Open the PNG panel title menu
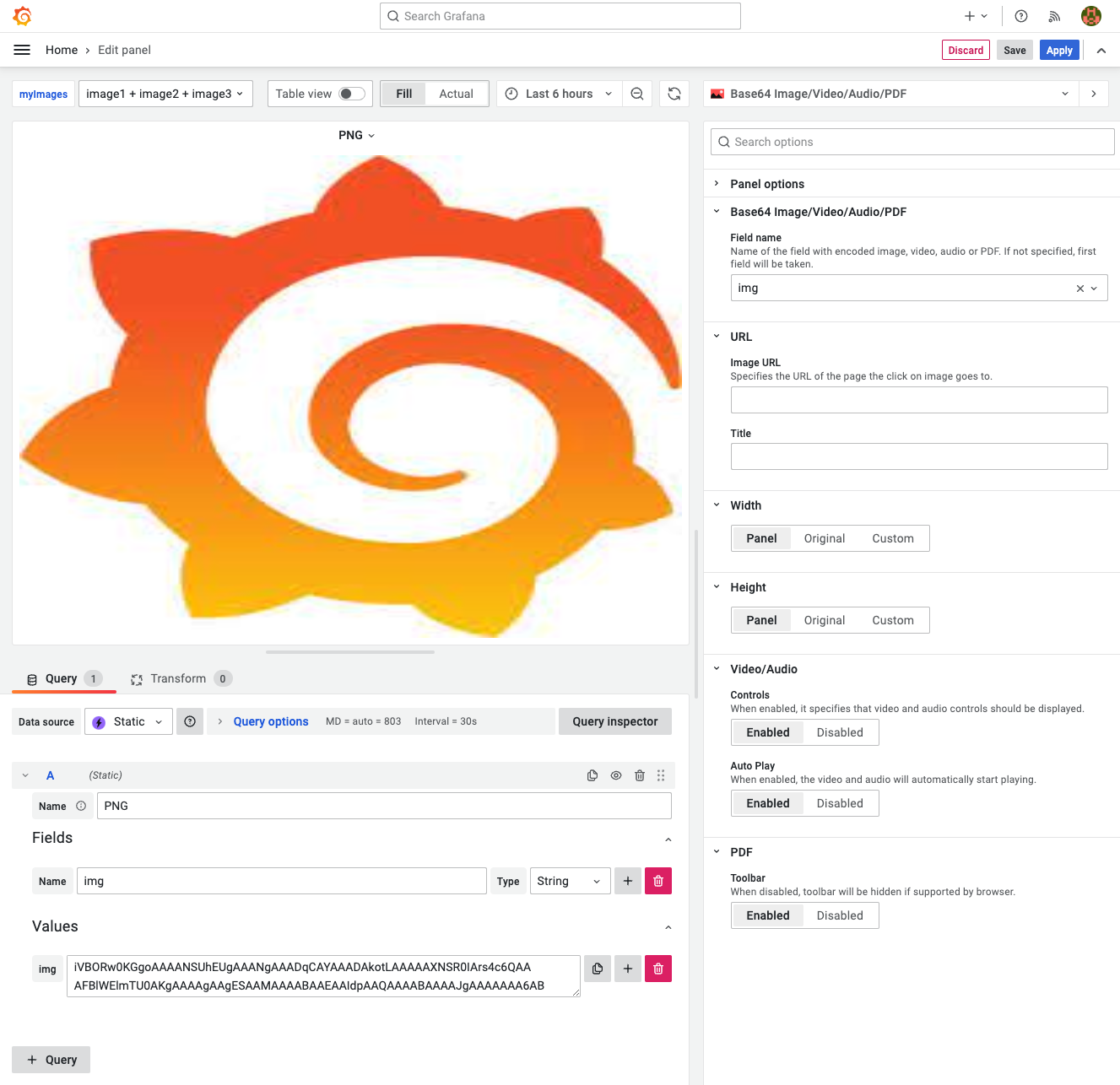 [x=356, y=135]
